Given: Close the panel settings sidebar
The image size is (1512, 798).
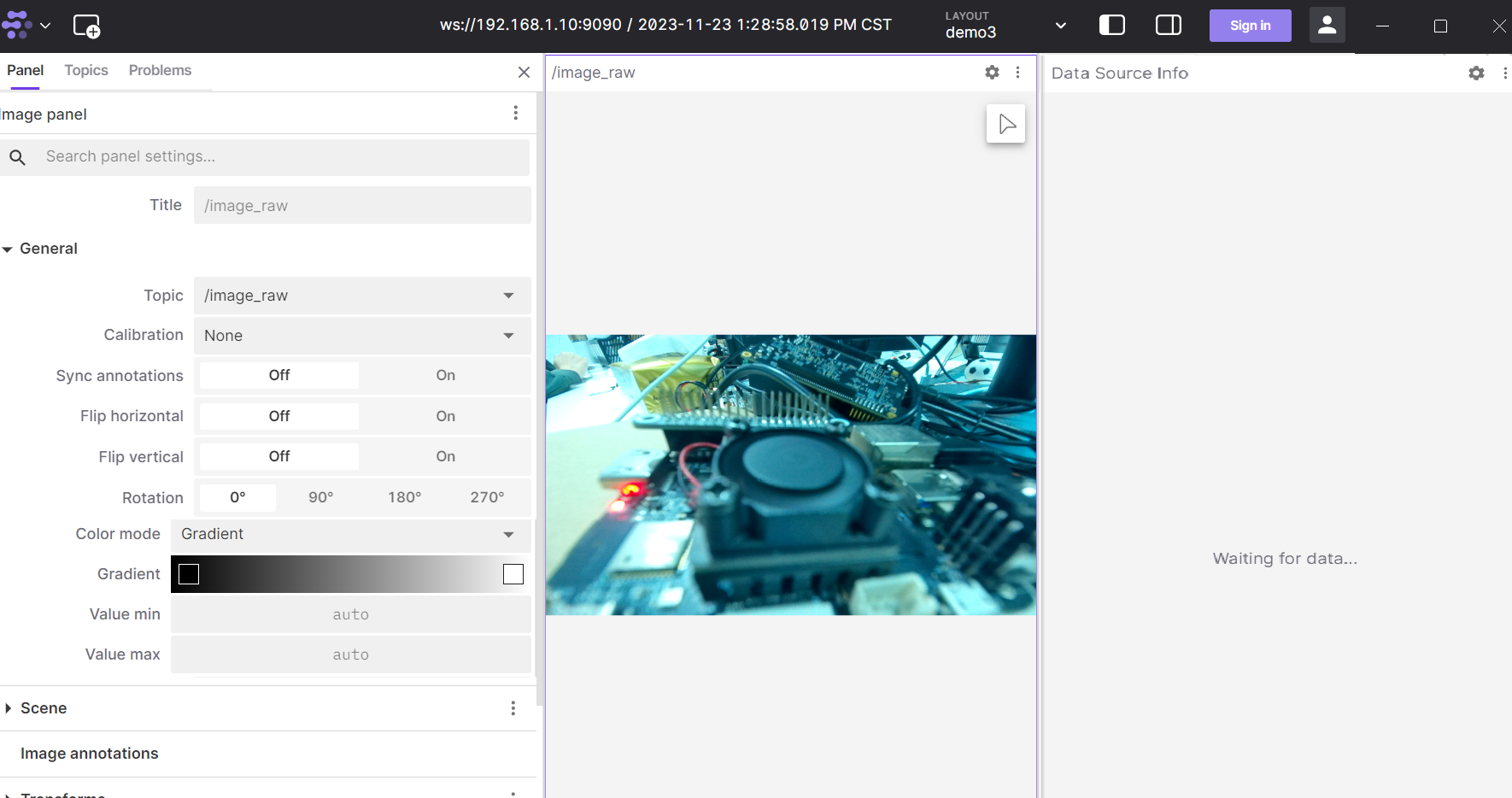Looking at the screenshot, I should click(524, 73).
